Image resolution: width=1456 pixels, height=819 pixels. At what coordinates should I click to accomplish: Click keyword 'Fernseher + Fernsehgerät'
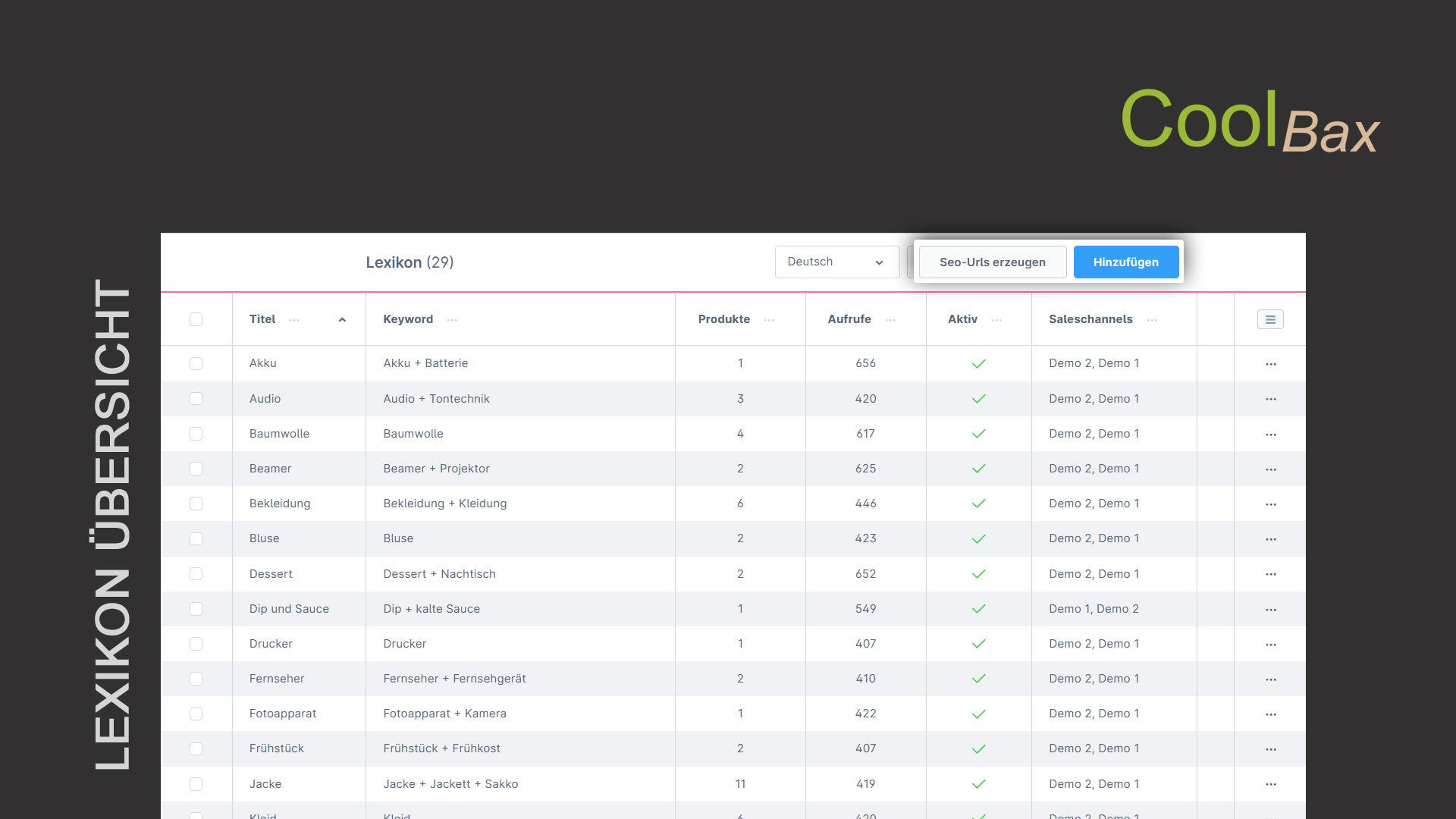[454, 679]
